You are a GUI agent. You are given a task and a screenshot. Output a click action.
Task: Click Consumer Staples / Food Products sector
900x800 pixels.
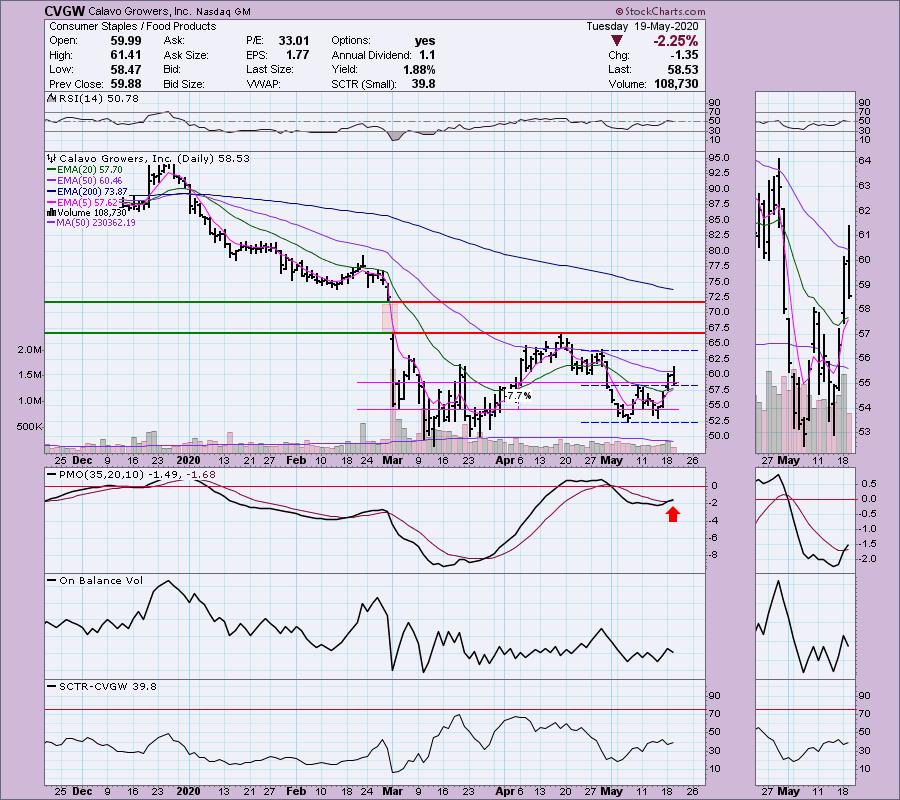[x=133, y=26]
